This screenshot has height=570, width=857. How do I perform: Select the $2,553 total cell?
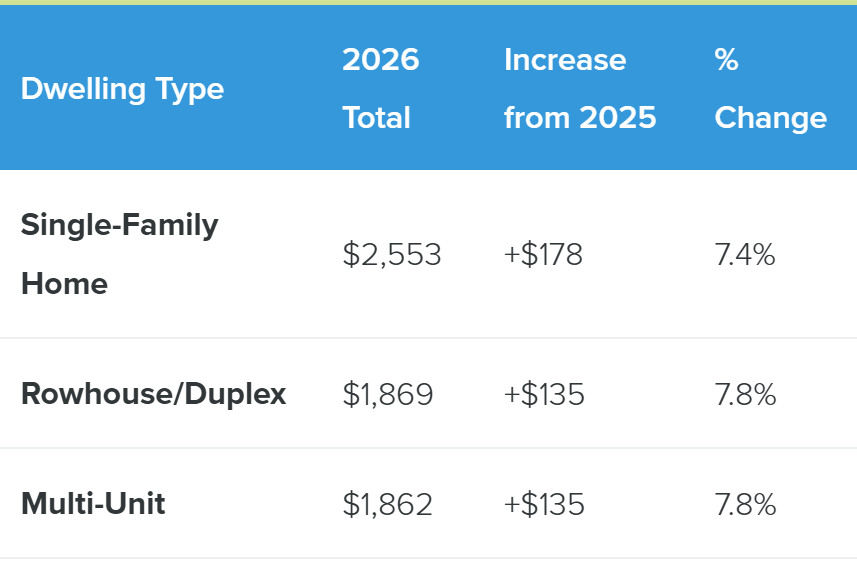tap(391, 255)
